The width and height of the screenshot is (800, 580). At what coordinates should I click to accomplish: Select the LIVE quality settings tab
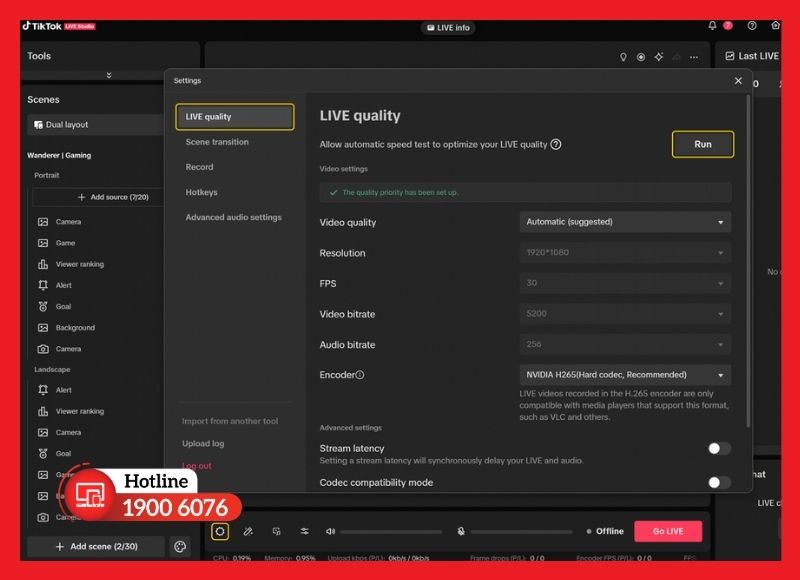tap(235, 117)
